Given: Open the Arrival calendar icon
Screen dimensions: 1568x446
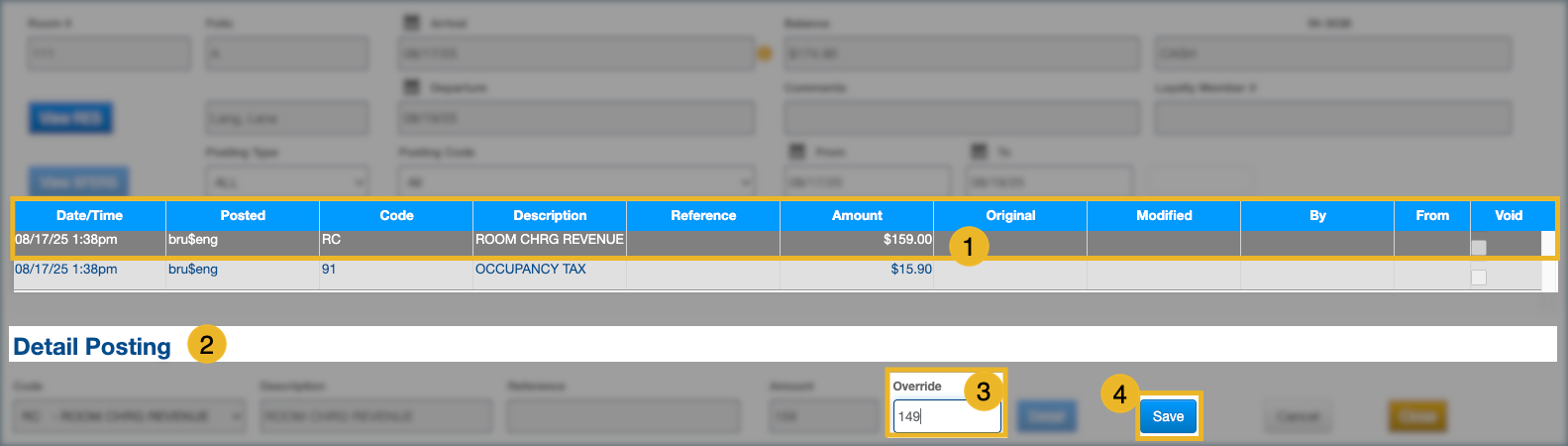Looking at the screenshot, I should click(412, 22).
